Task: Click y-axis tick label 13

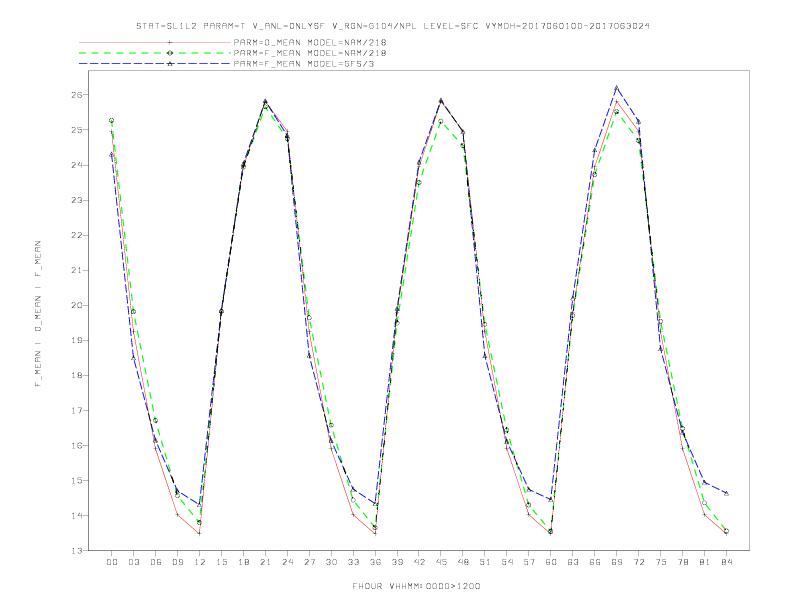Action: click(77, 550)
